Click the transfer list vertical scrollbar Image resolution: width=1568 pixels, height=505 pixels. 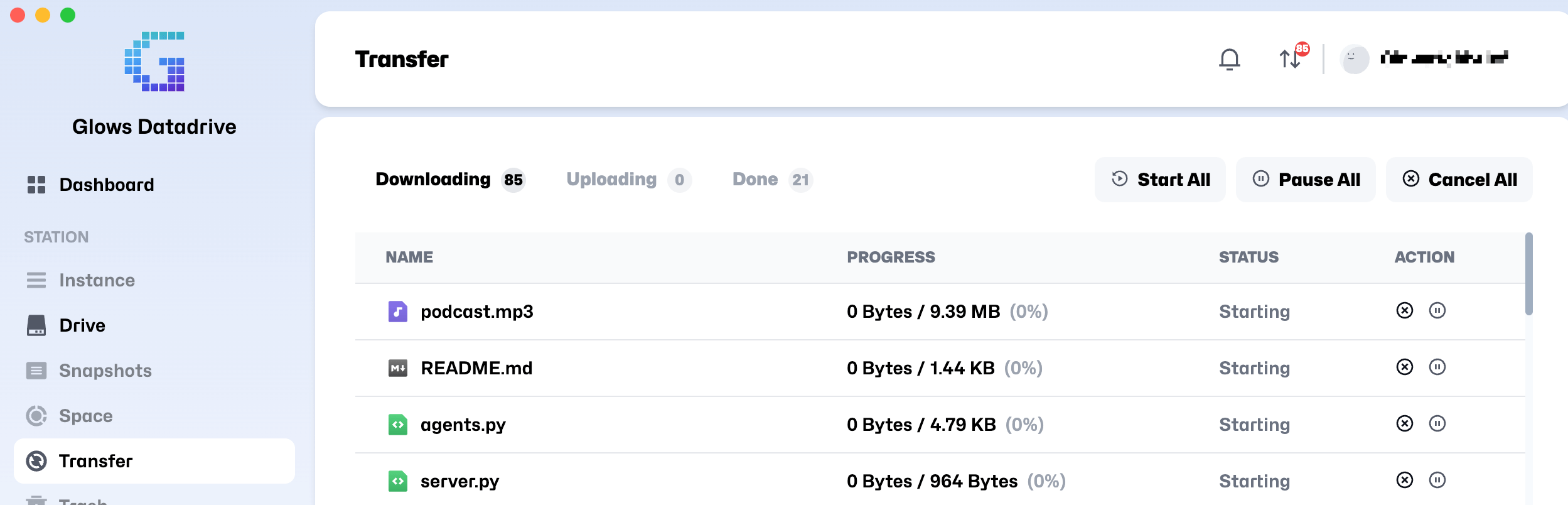(x=1528, y=274)
